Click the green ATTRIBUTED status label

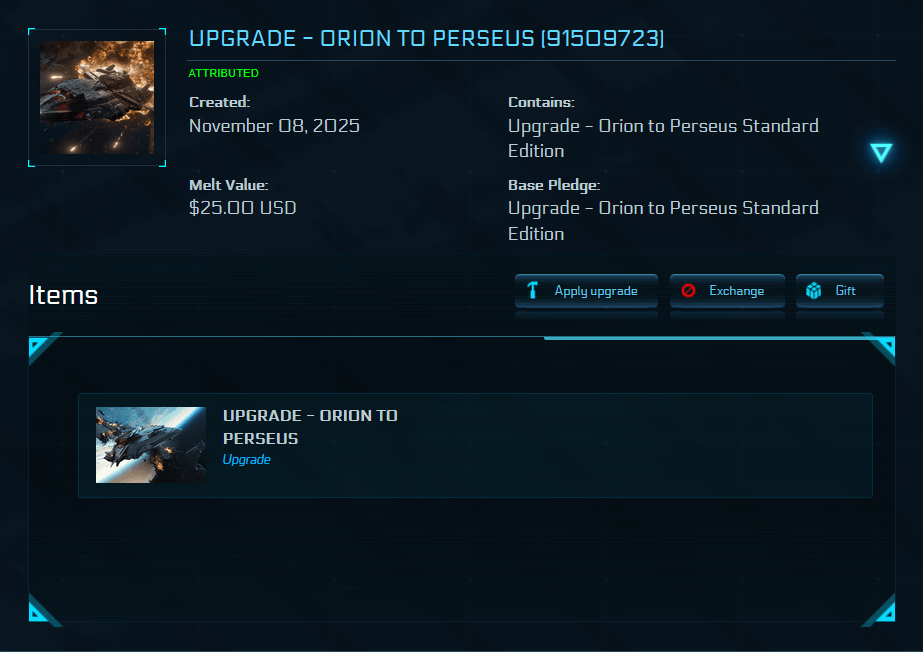(x=223, y=73)
